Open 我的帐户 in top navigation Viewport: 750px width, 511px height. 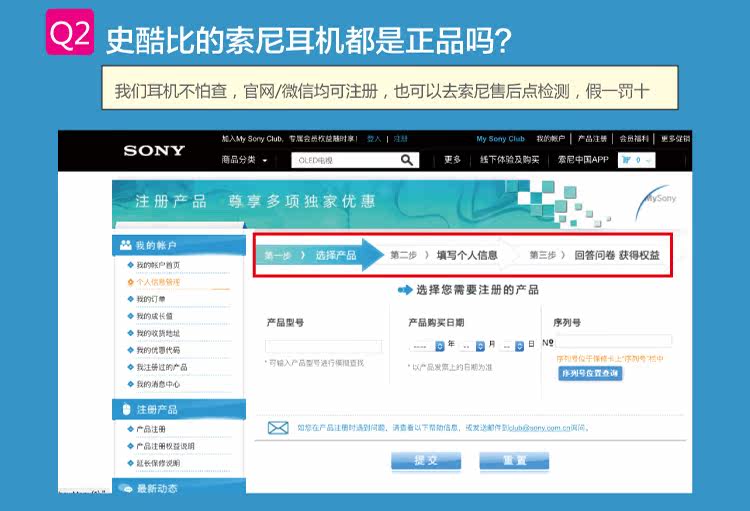tap(550, 139)
